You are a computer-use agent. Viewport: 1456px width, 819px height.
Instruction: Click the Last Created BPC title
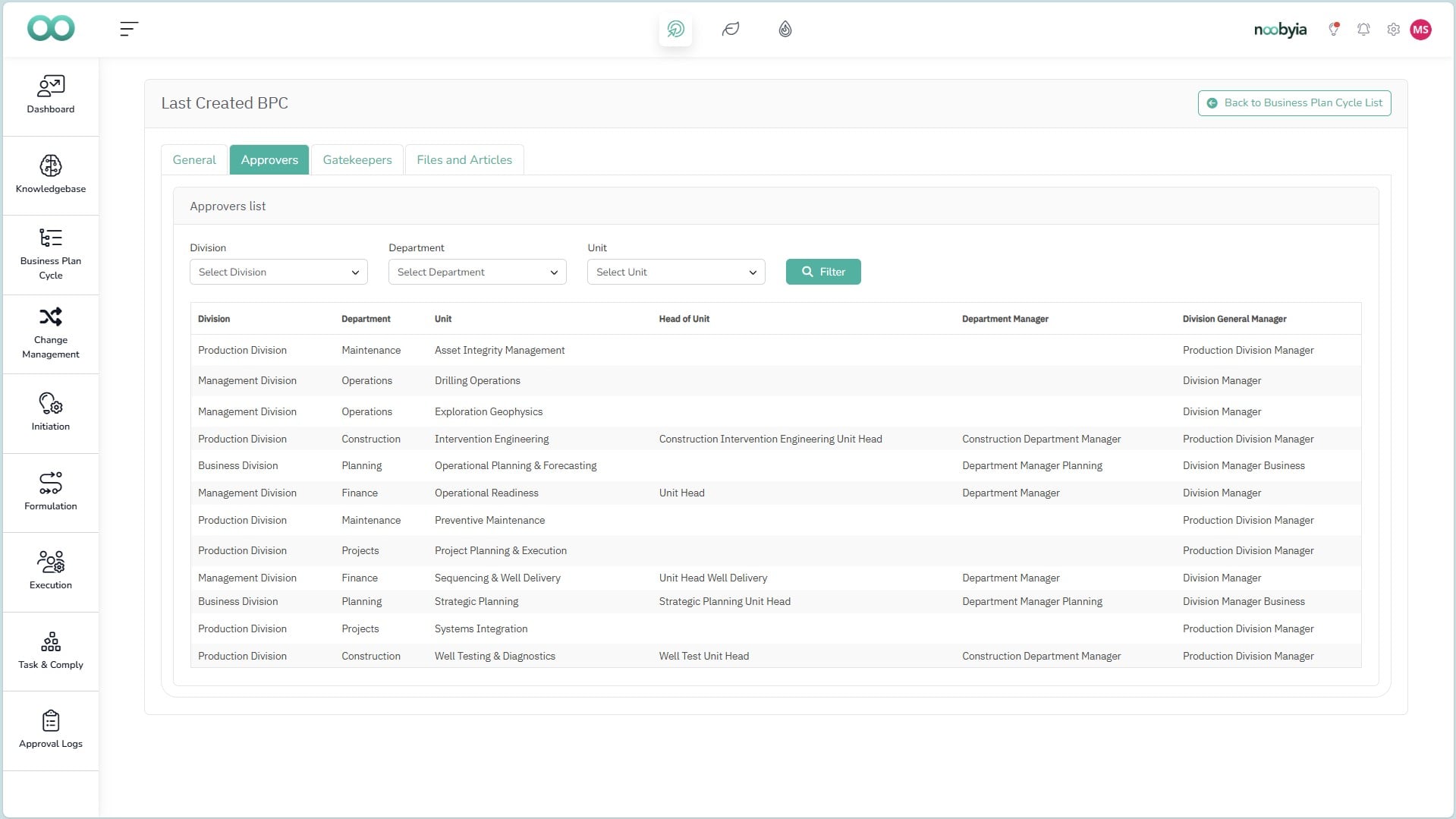(225, 103)
